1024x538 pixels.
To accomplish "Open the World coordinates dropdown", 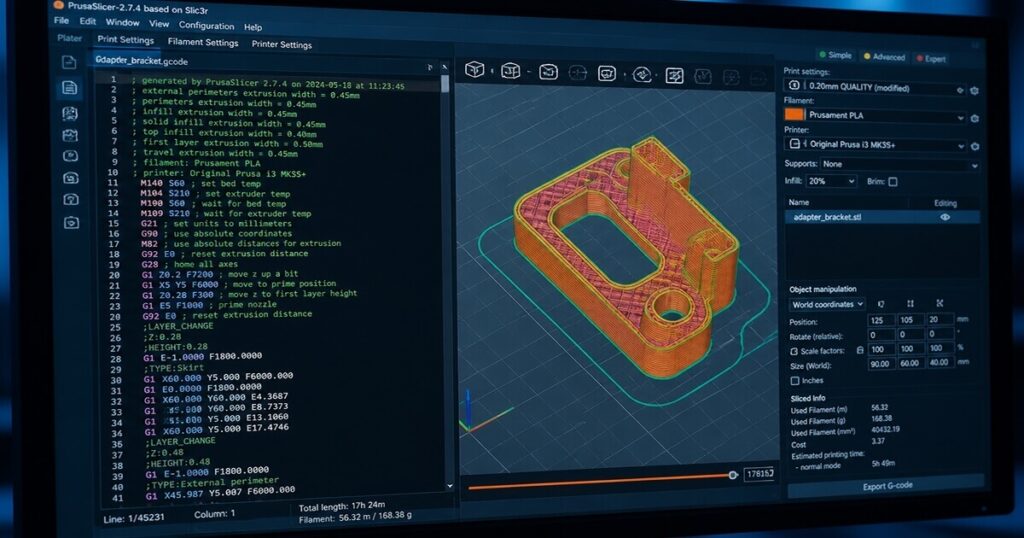I will 827,304.
